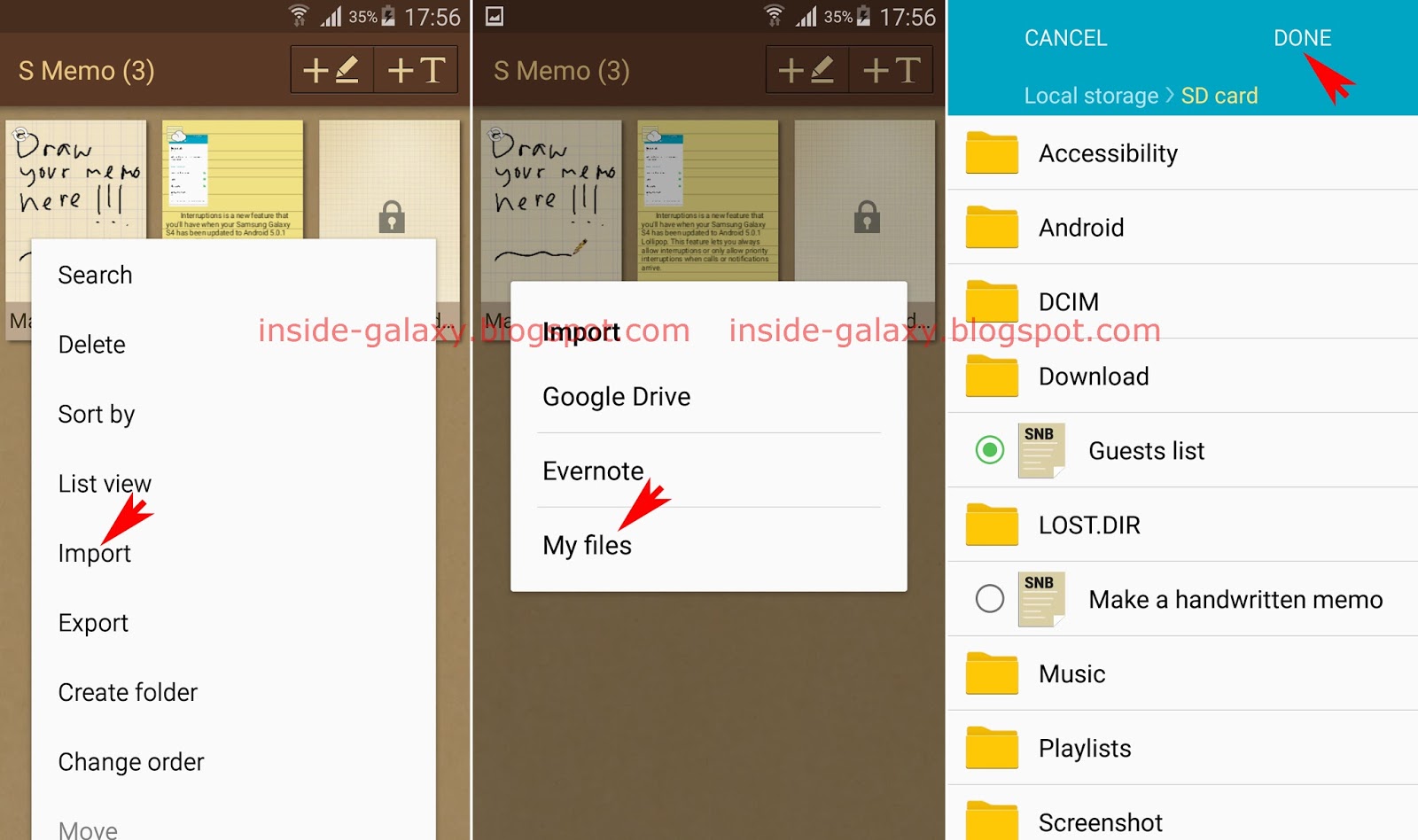Tap the Wi-Fi status icon in left screen

click(300, 16)
